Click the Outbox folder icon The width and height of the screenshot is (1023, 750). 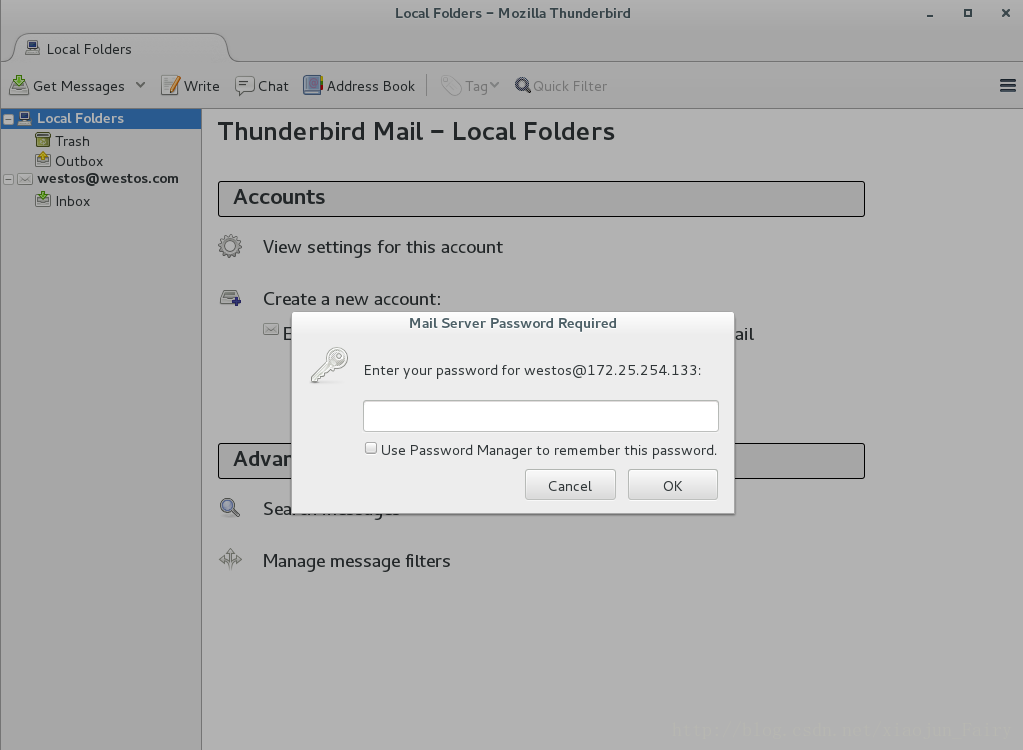(x=43, y=159)
